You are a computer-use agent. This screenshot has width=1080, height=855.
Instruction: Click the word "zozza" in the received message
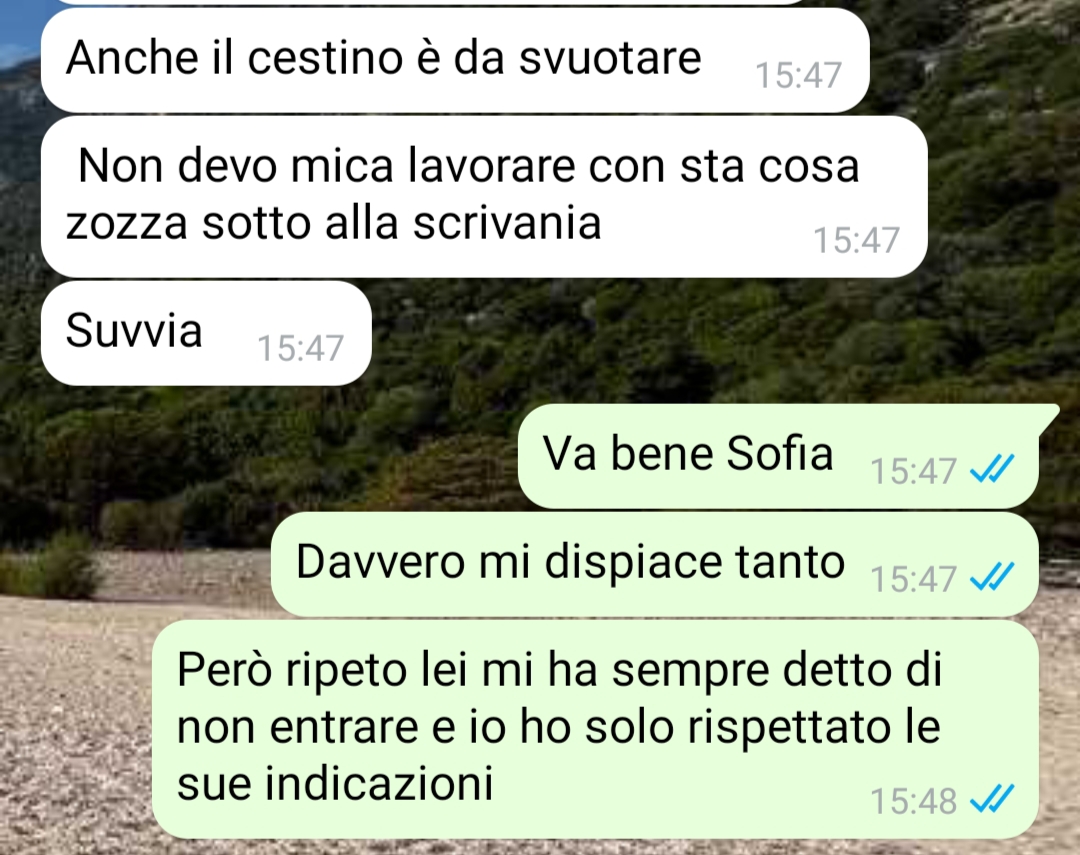pos(127,223)
